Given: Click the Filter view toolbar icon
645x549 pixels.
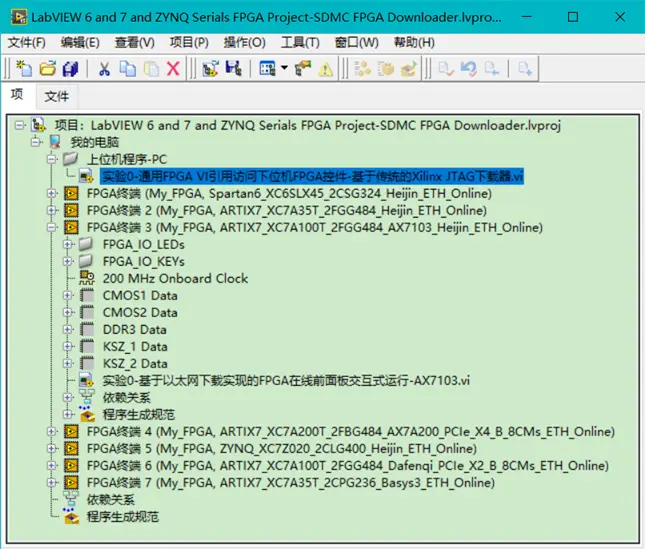Looking at the screenshot, I should point(267,68).
